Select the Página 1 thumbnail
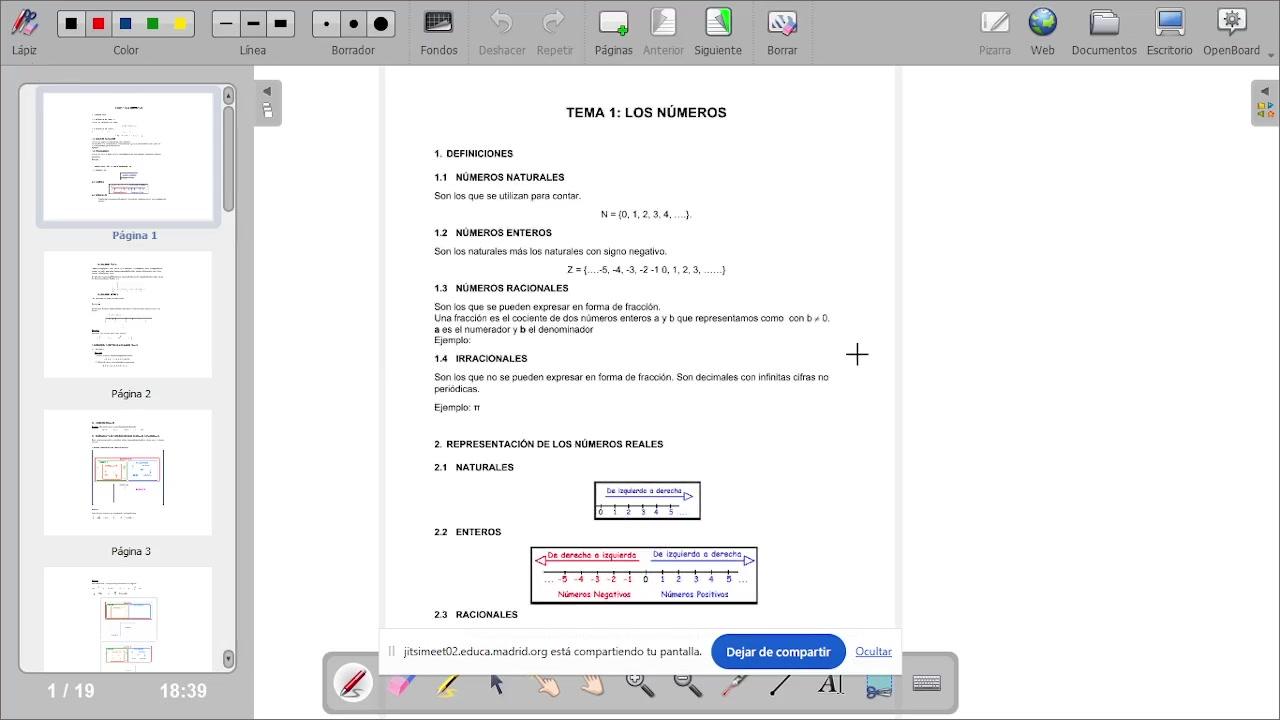This screenshot has height=720, width=1280. tap(128, 156)
